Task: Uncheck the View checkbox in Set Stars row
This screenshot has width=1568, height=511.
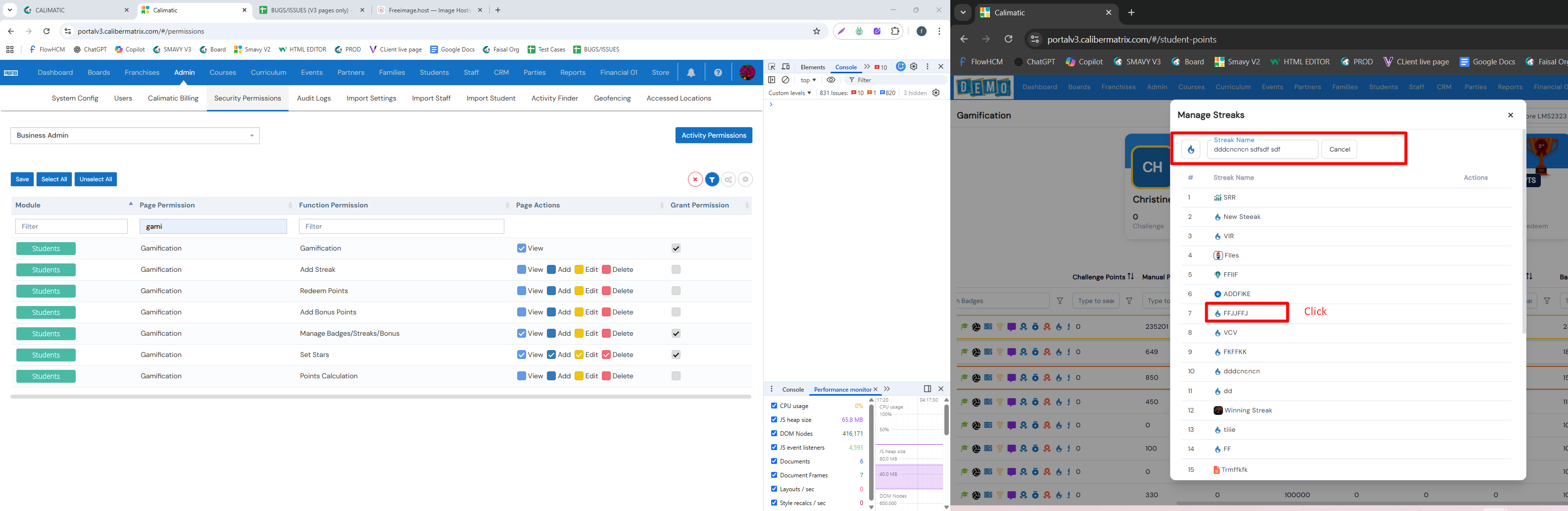Action: pyautogui.click(x=521, y=355)
